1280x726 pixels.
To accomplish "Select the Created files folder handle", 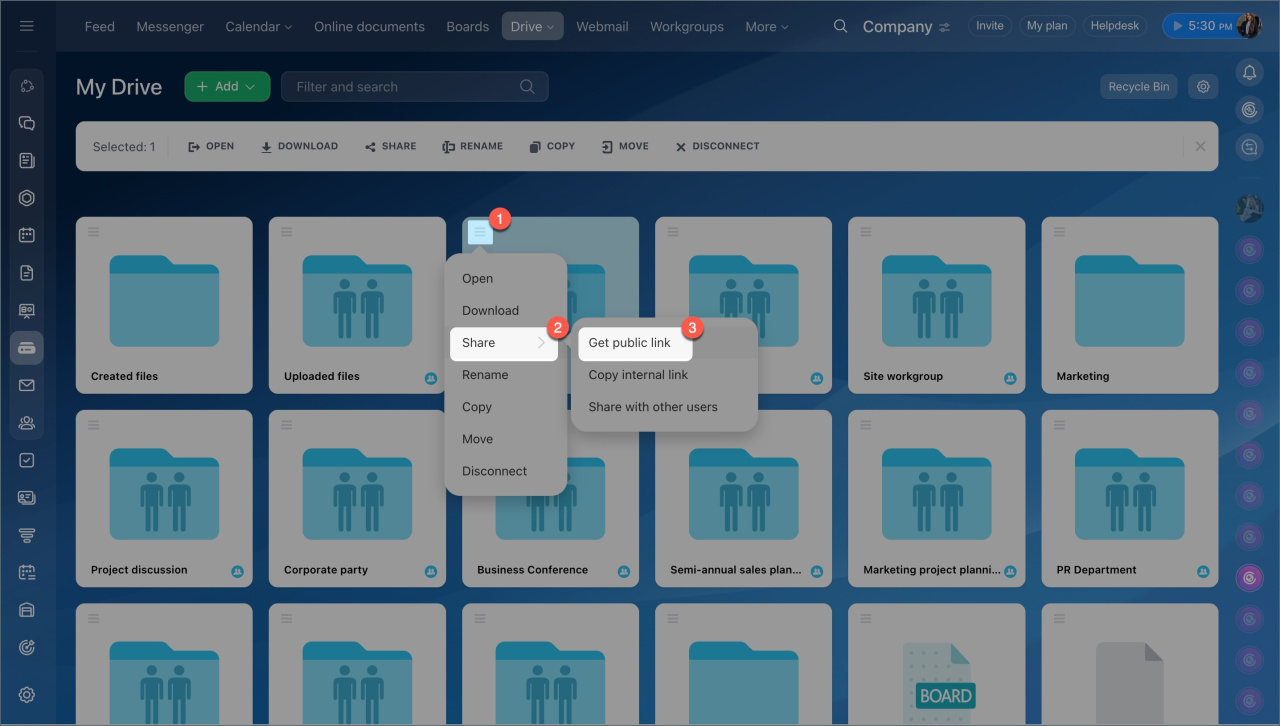I will click(x=93, y=232).
